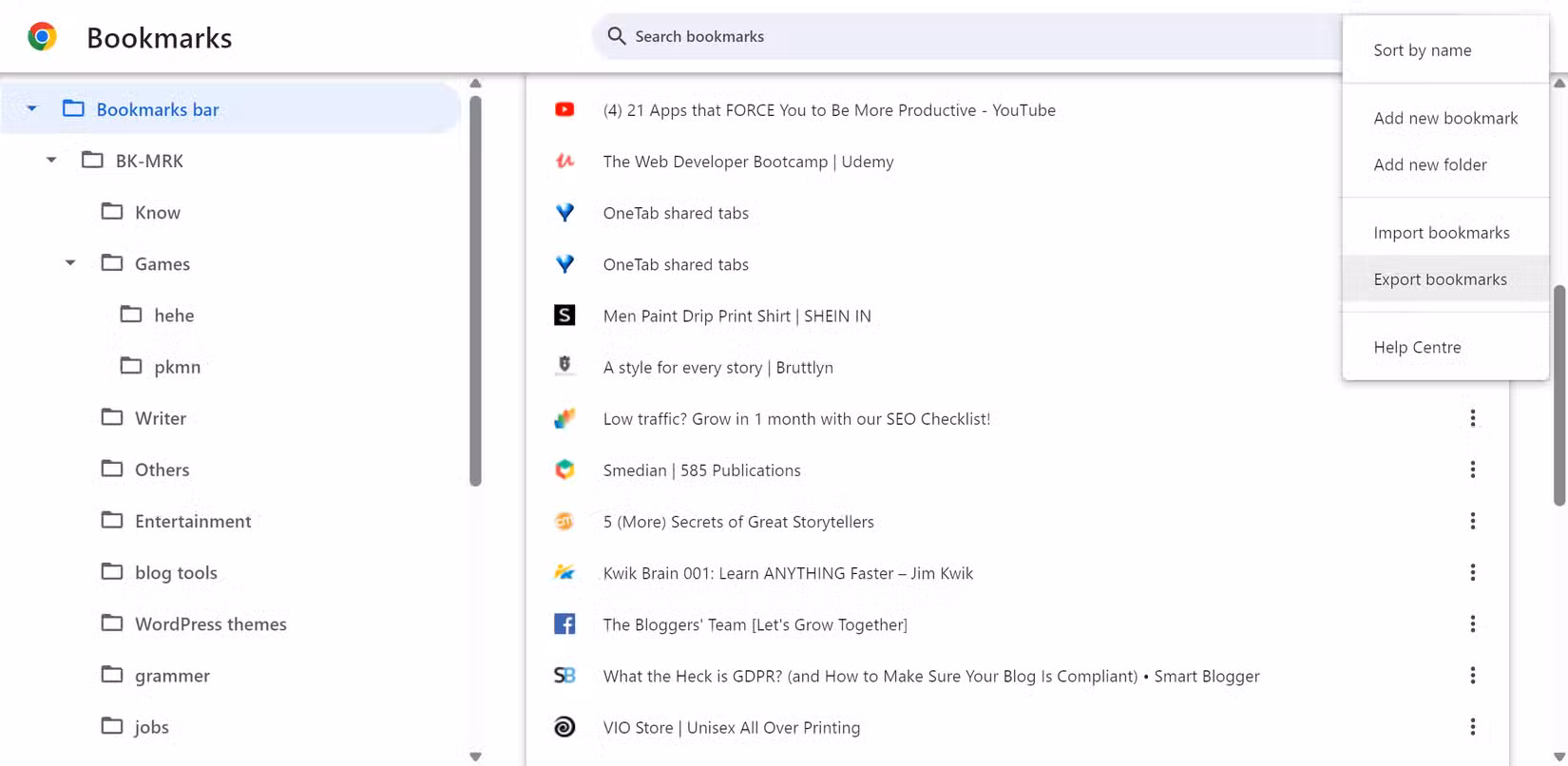This screenshot has height=766, width=1568.
Task: Click the SHEIN favicon for Men Paint Drip Shirt
Action: [564, 316]
